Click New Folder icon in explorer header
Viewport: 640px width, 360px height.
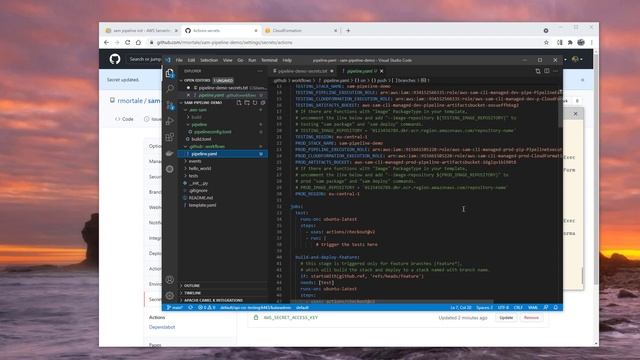pos(247,103)
